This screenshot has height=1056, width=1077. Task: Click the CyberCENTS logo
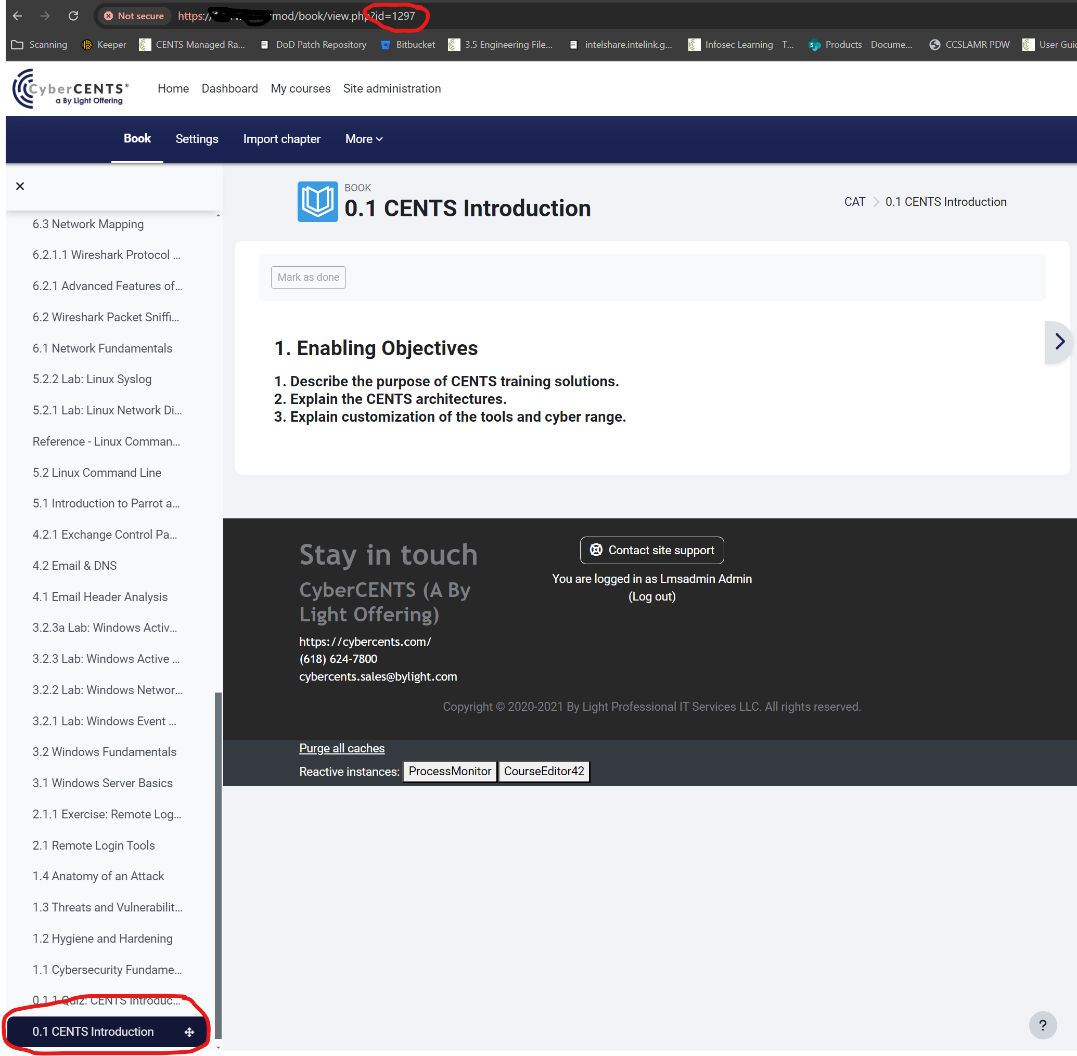[x=70, y=89]
